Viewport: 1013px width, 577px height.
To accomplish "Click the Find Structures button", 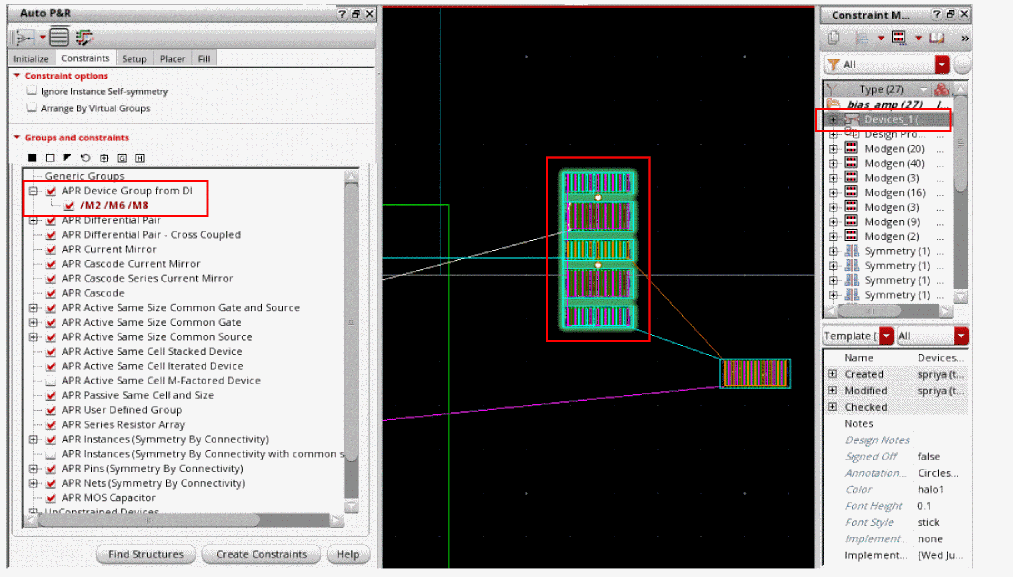I will coord(145,554).
